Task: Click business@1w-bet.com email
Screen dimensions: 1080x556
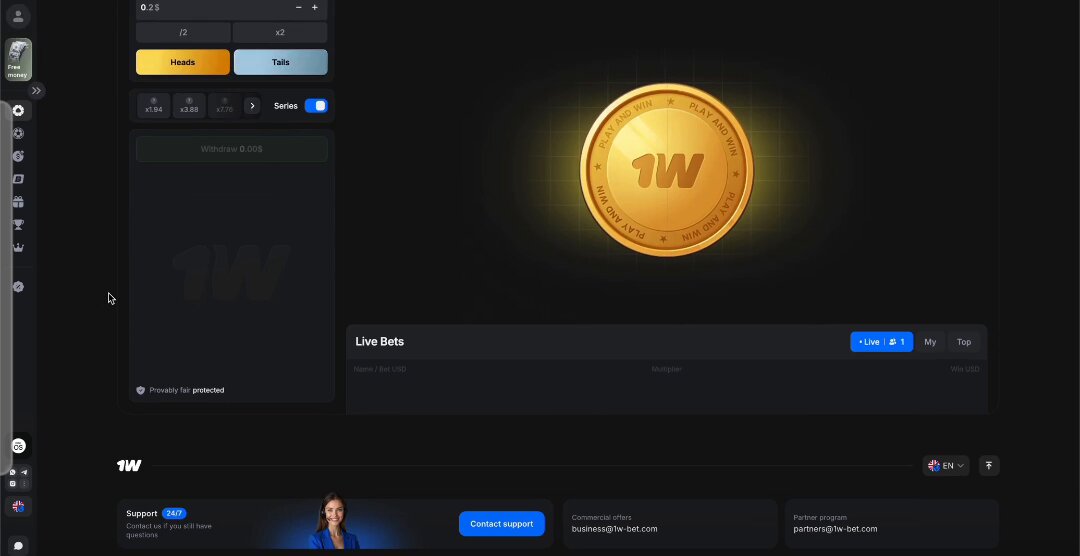Action: pos(614,529)
